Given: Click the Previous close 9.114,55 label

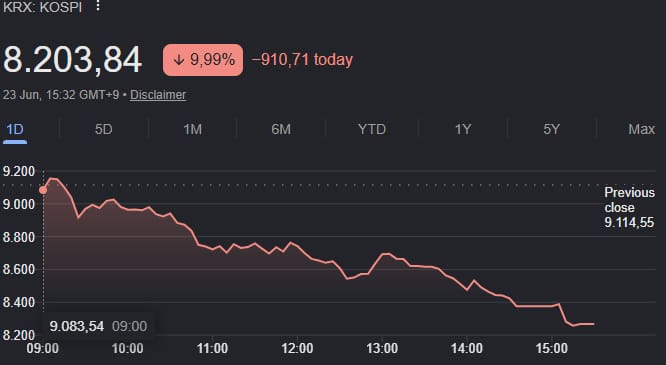Looking at the screenshot, I should [x=629, y=207].
